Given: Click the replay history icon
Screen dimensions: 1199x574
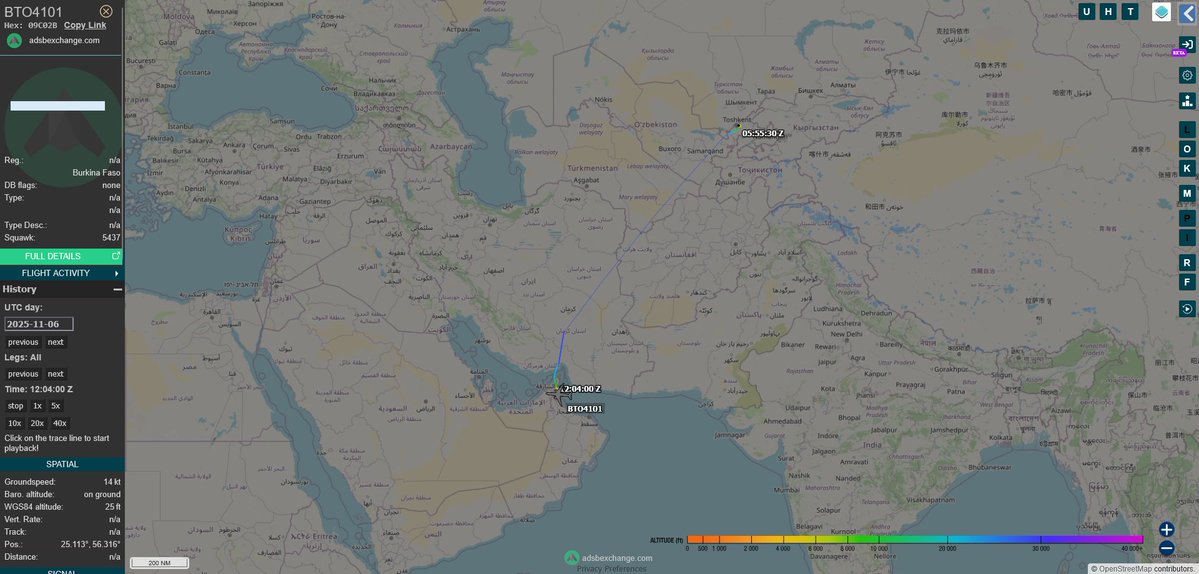Looking at the screenshot, I should click(1187, 309).
